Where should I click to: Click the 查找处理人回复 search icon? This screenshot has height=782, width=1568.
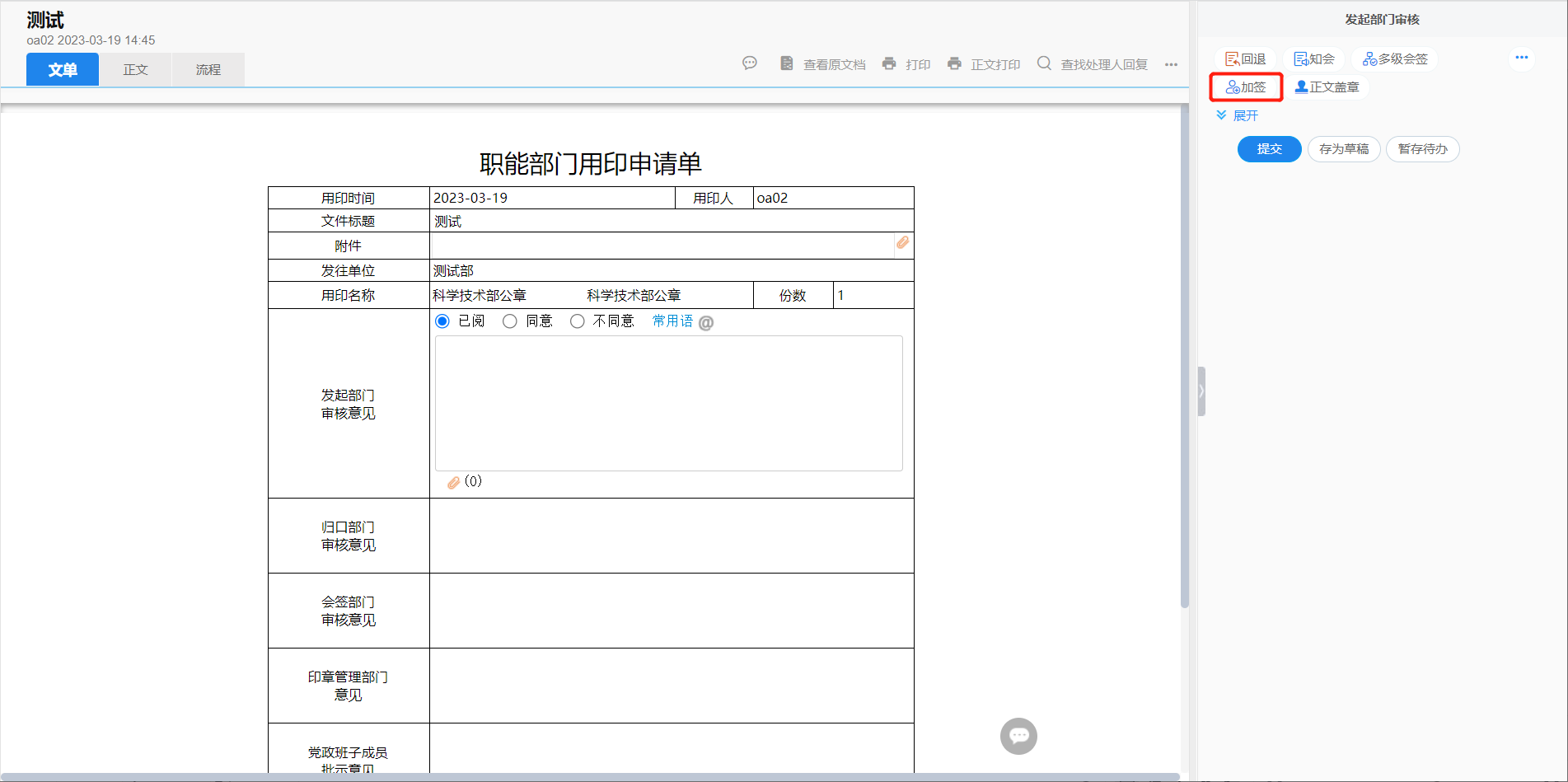pyautogui.click(x=1044, y=63)
